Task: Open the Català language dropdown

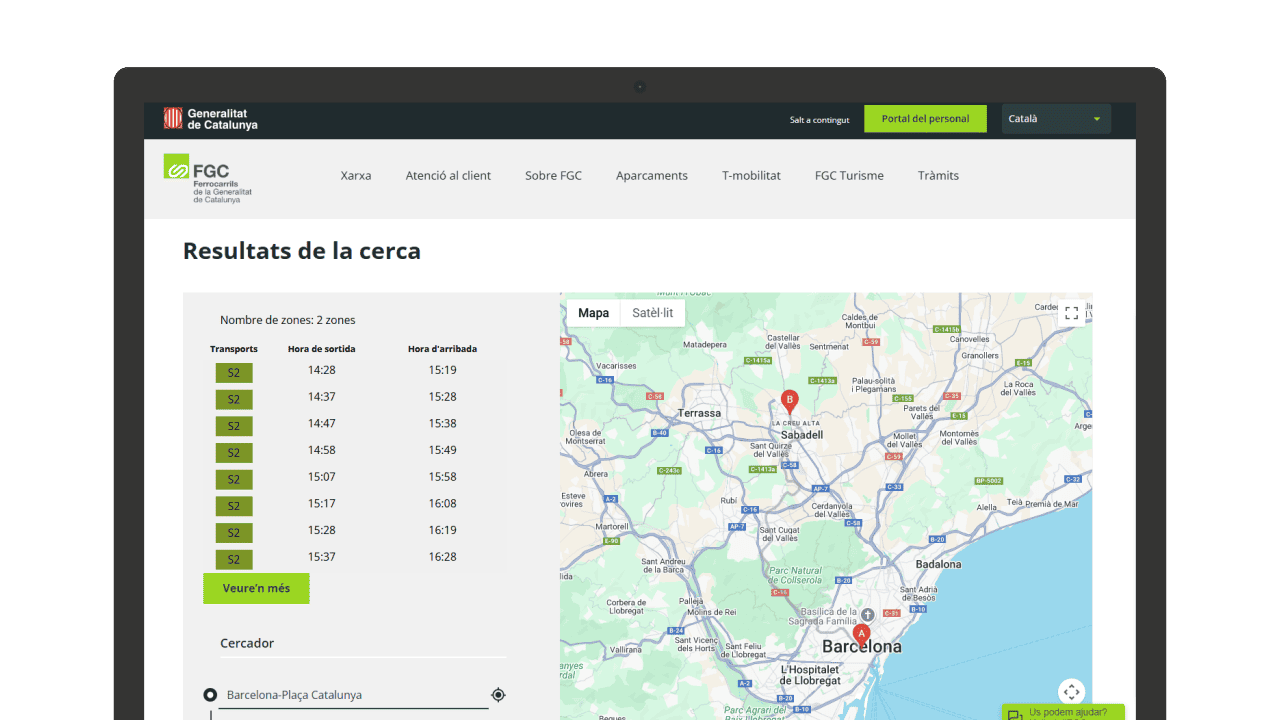Action: (x=1056, y=119)
